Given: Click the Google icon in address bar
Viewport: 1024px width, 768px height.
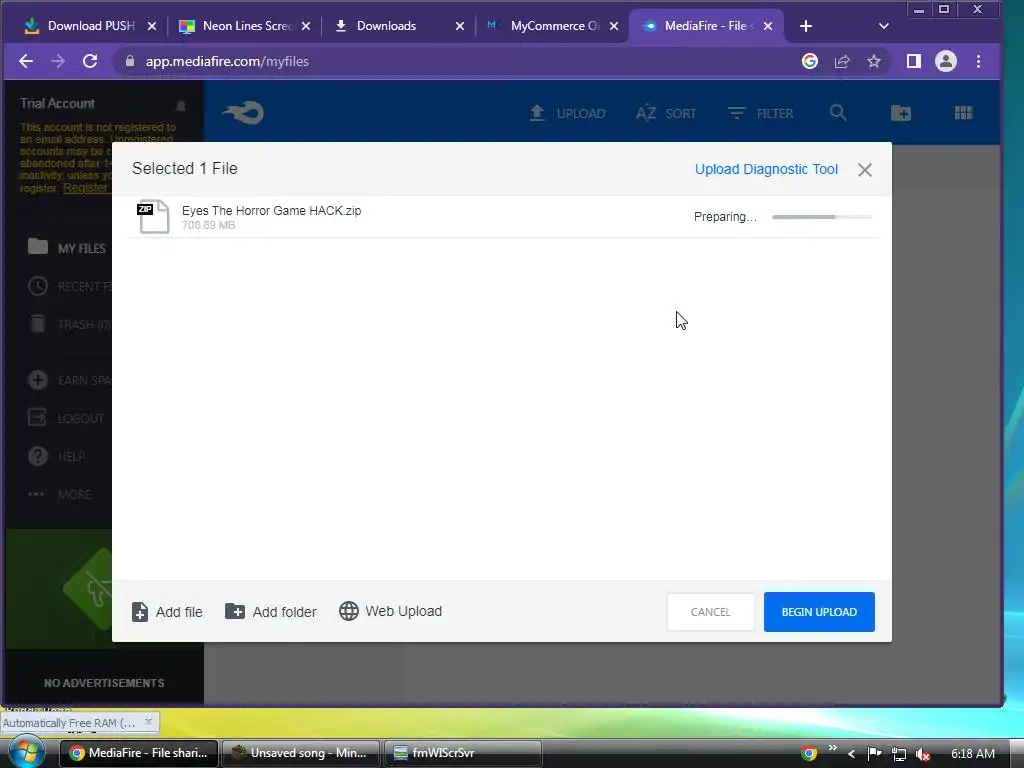Looking at the screenshot, I should (x=810, y=61).
